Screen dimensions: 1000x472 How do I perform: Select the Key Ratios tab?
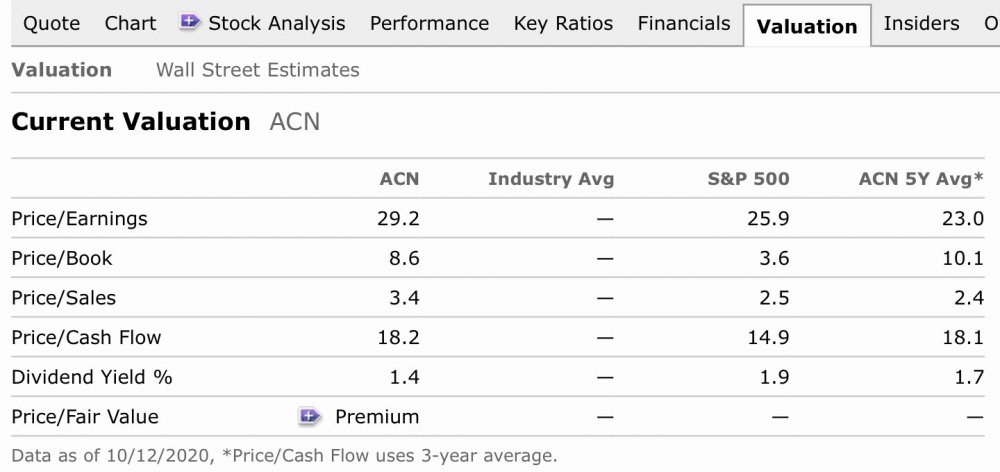[563, 23]
